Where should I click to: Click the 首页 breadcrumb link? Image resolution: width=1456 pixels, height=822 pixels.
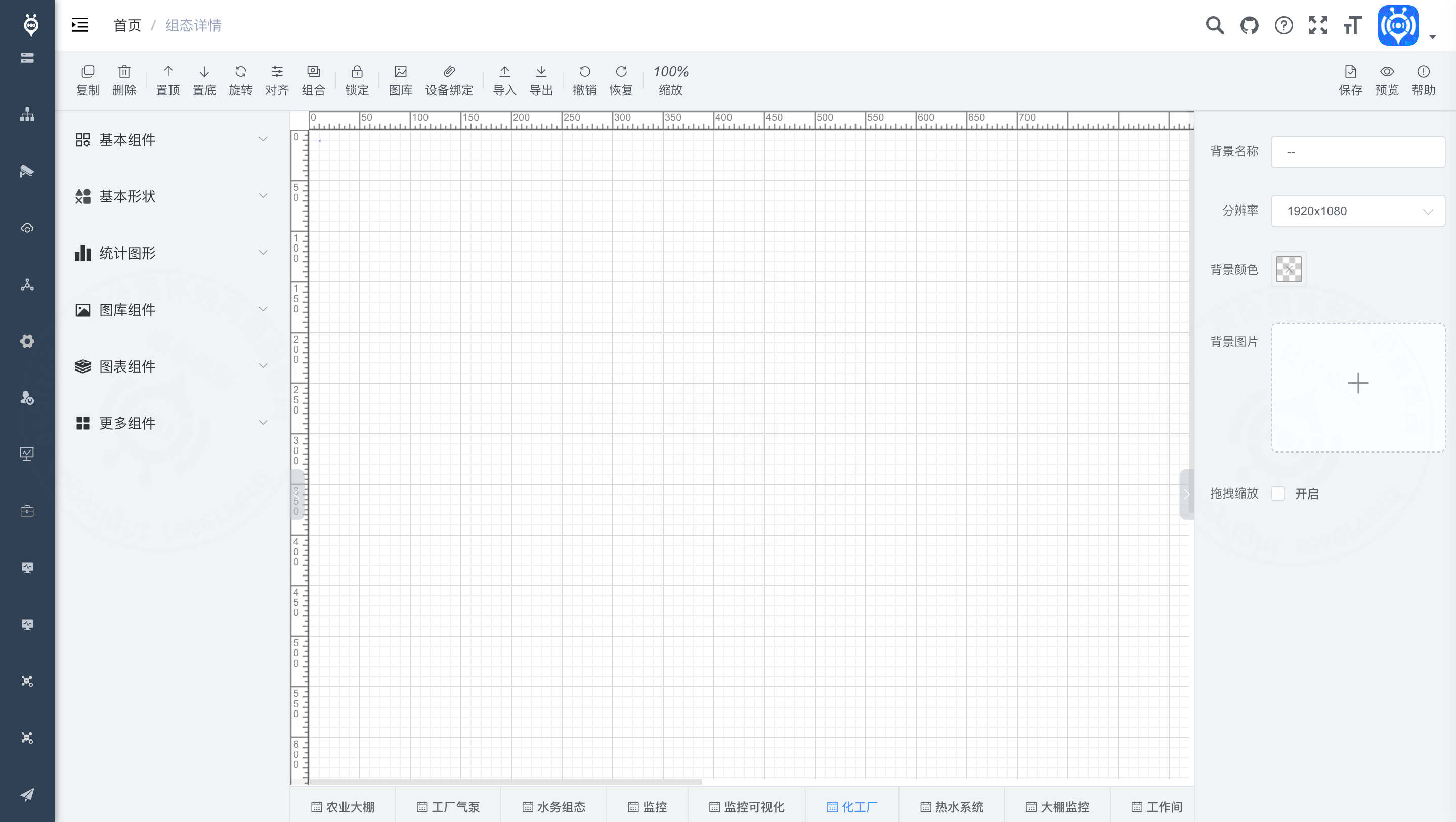[127, 25]
